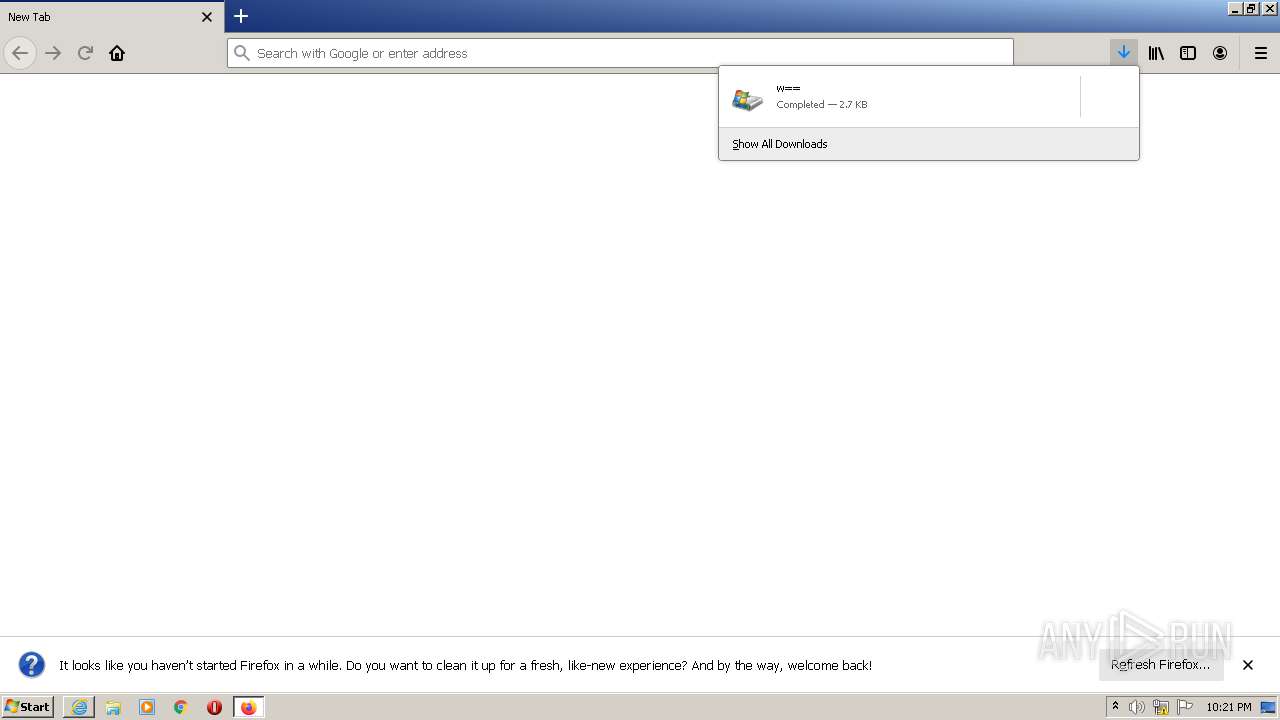Open the Firefox home page
1280x720 pixels.
(x=117, y=53)
